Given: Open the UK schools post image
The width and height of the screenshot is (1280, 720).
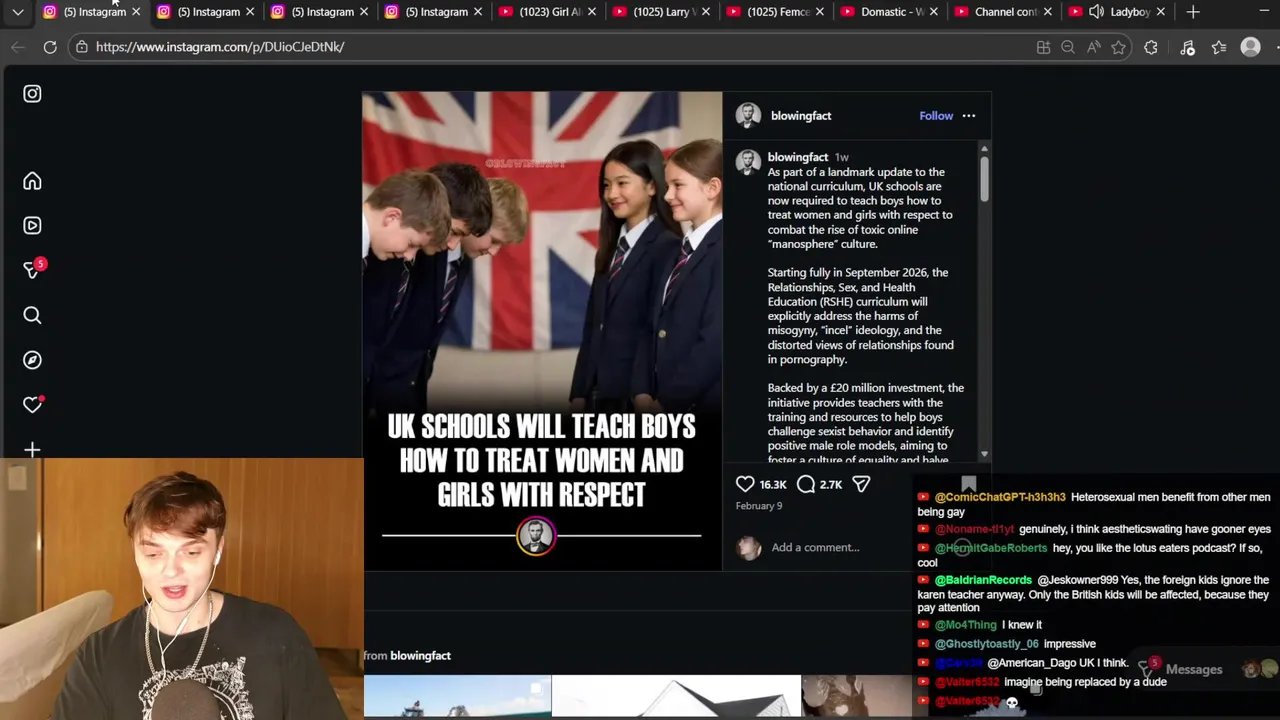Looking at the screenshot, I should coord(542,331).
